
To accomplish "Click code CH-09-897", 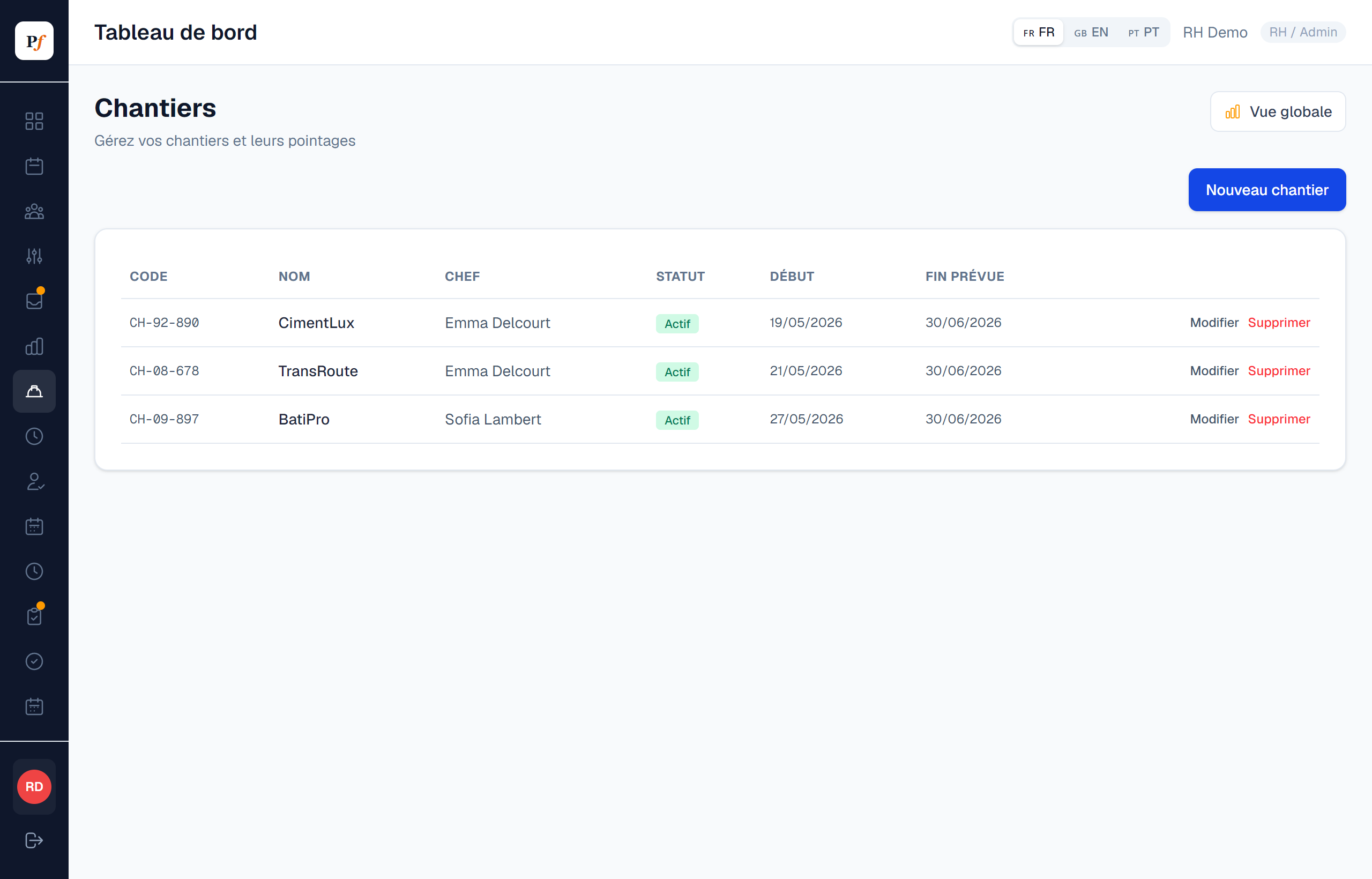I will (x=165, y=419).
